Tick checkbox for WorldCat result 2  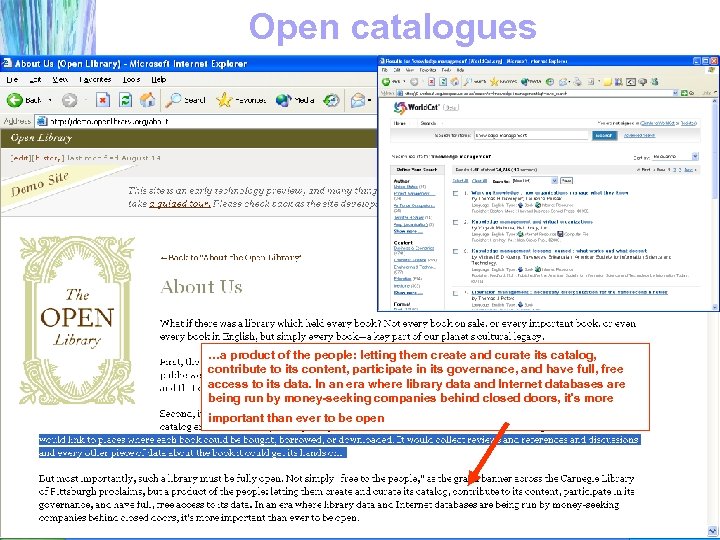click(x=456, y=222)
